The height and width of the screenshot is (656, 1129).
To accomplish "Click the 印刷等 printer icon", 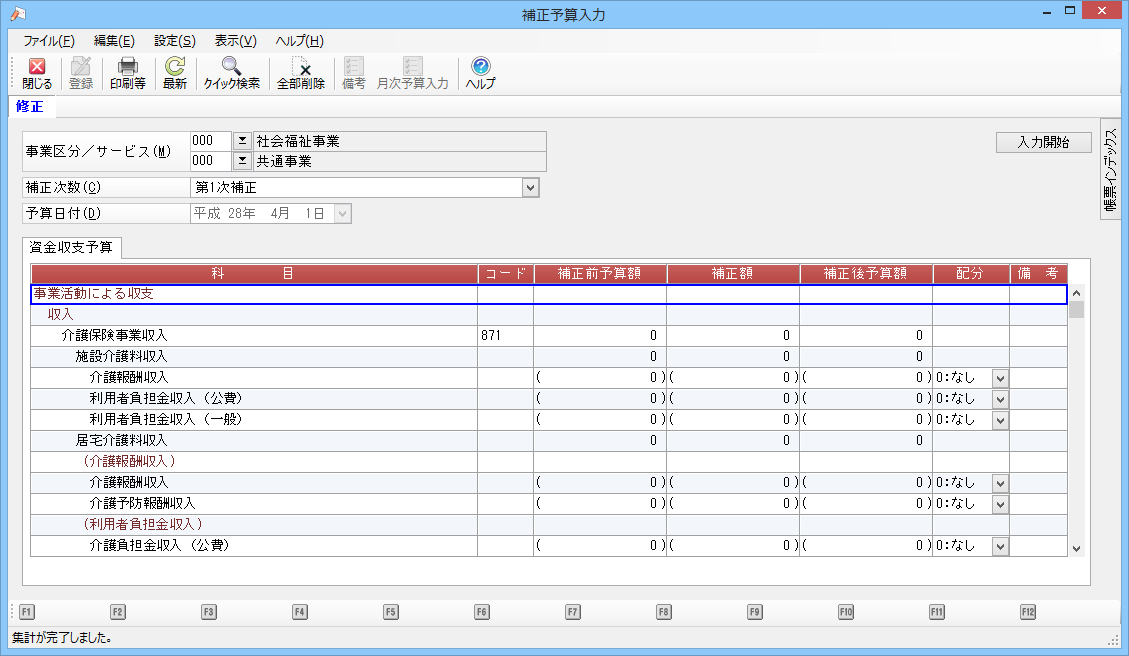I will point(127,73).
